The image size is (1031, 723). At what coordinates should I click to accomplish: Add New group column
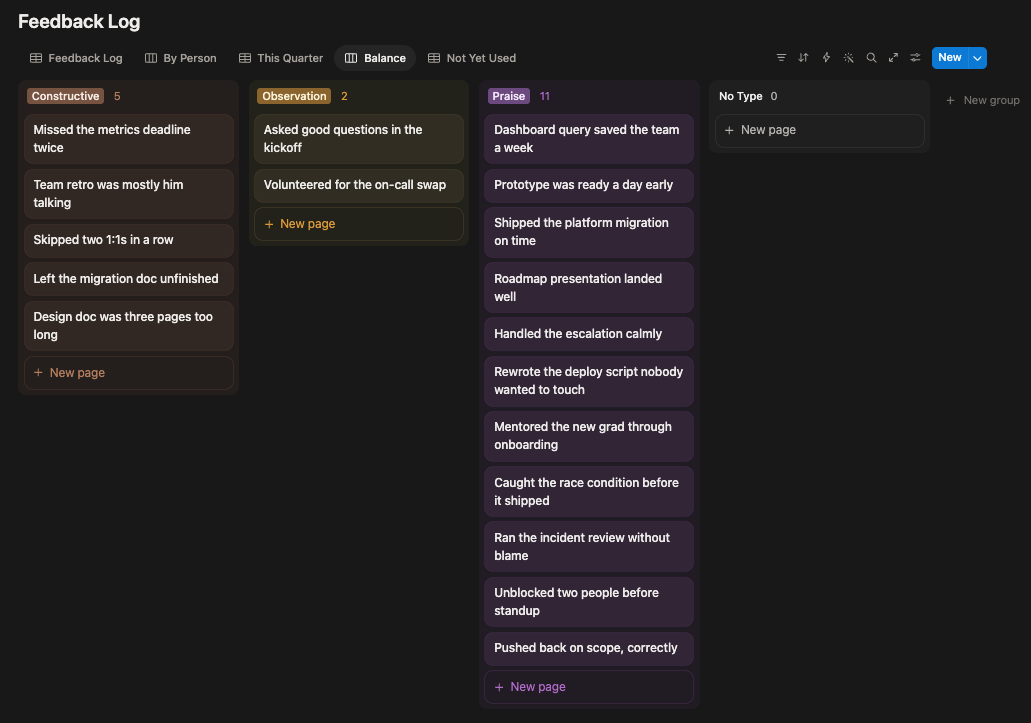point(983,100)
